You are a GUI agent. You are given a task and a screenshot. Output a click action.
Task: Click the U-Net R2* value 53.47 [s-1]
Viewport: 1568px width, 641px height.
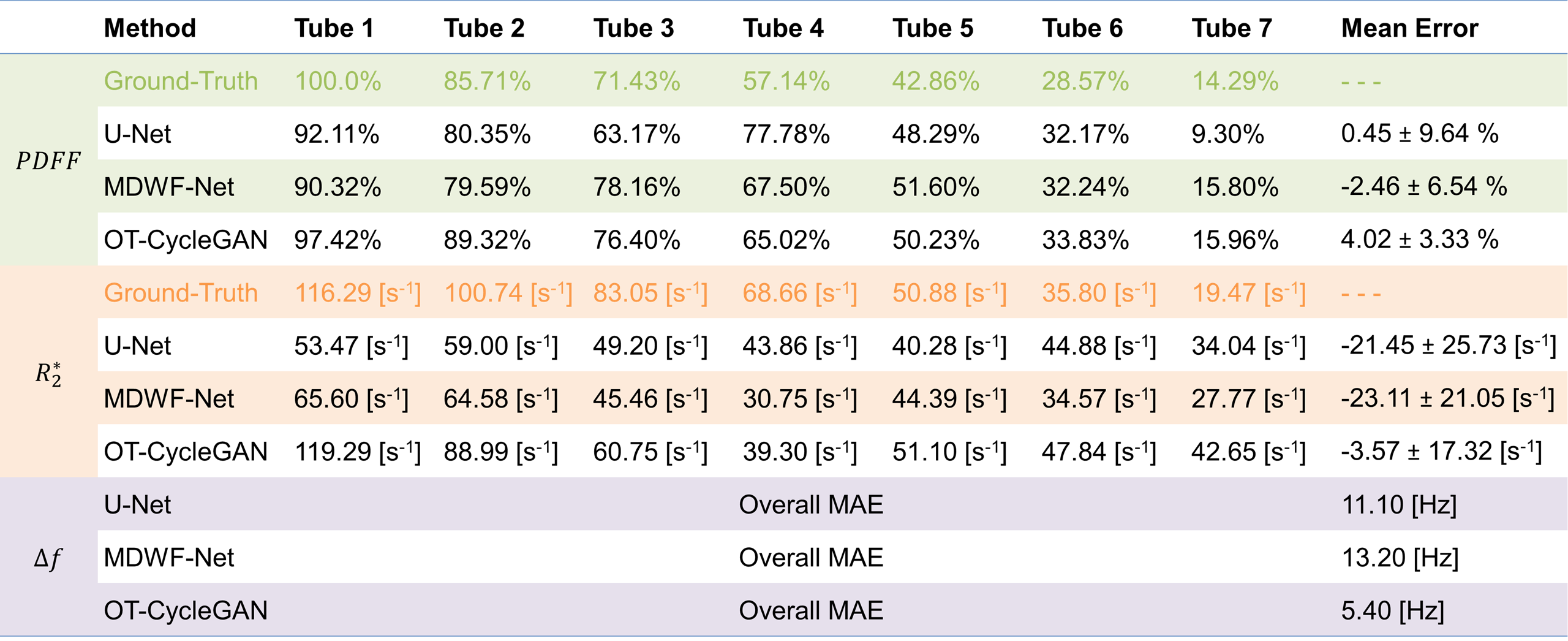[x=351, y=346]
